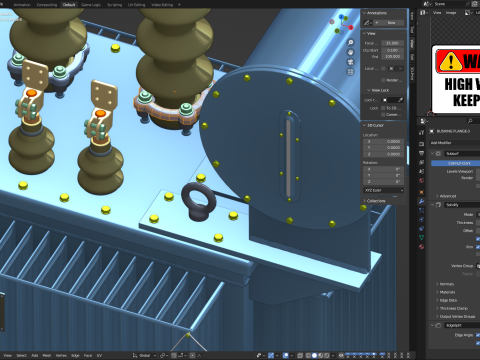This screenshot has height=360, width=480.
Task: Open the Output properties tab icon
Action: pos(421,153)
